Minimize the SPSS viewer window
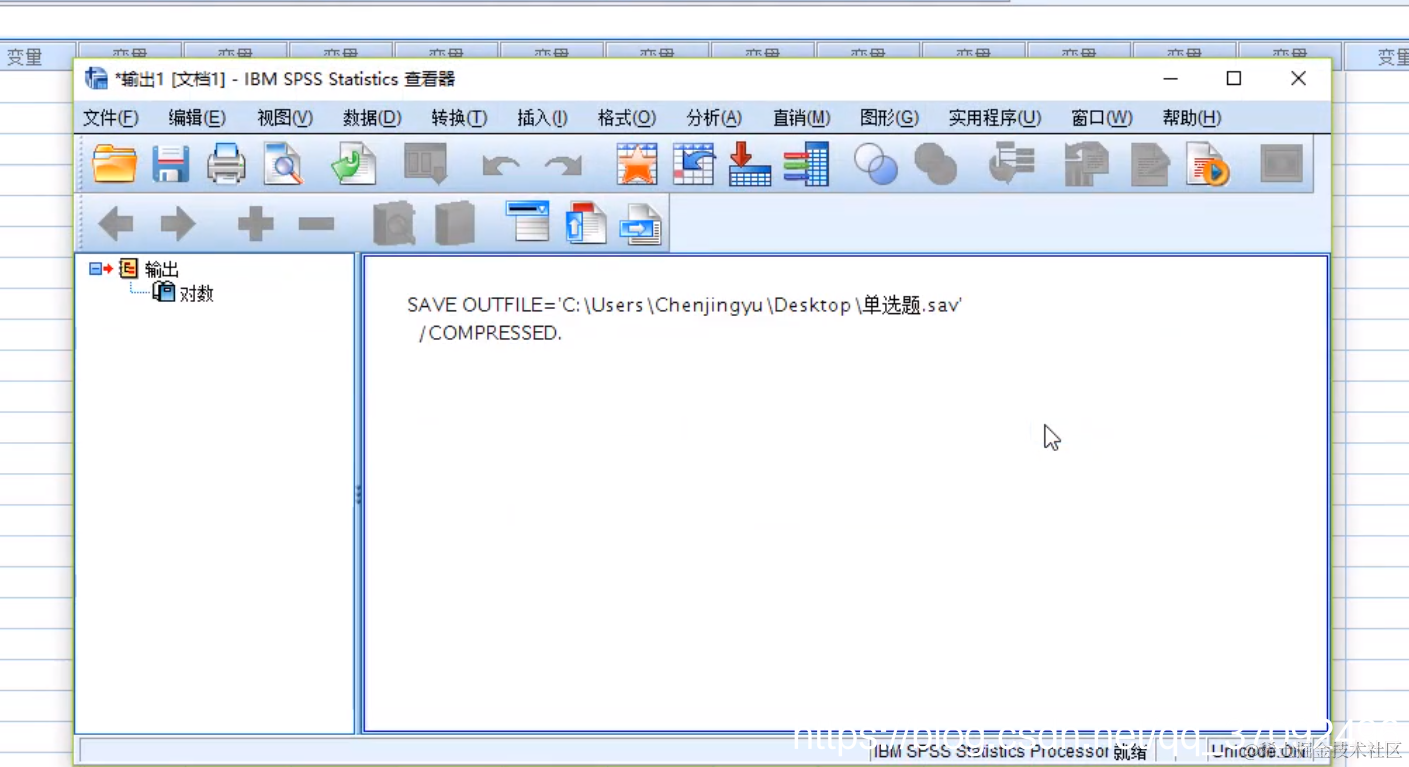1409x767 pixels. pyautogui.click(x=1171, y=78)
